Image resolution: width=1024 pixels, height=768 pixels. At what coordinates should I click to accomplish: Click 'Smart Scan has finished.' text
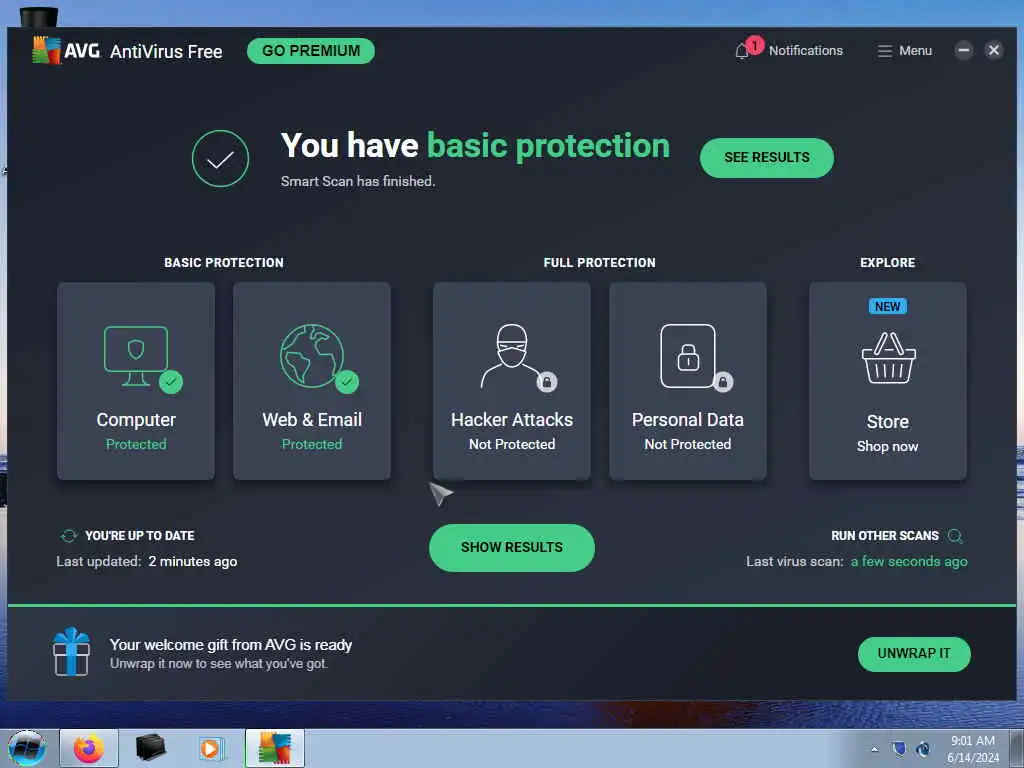(x=358, y=182)
